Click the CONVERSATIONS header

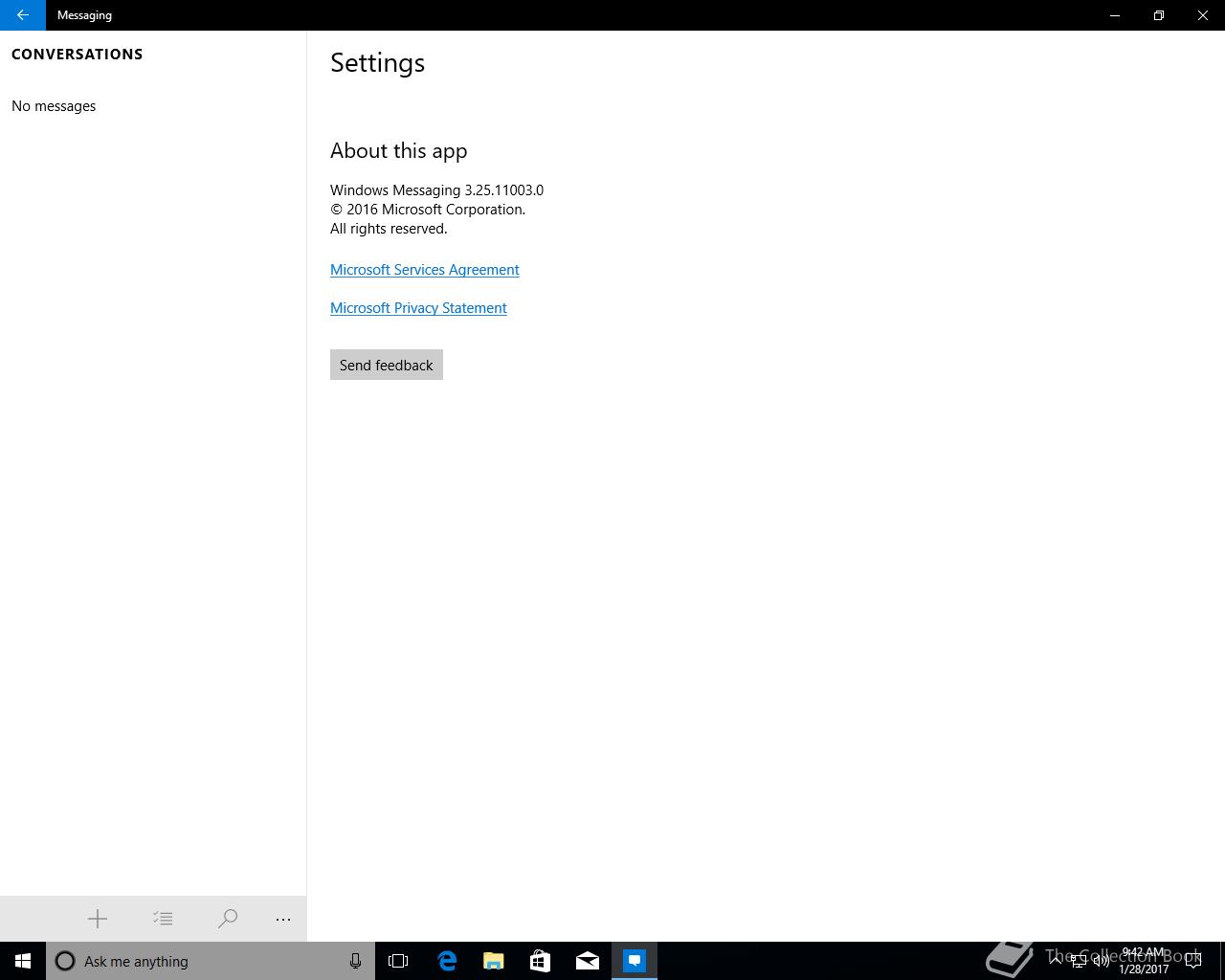click(x=77, y=55)
